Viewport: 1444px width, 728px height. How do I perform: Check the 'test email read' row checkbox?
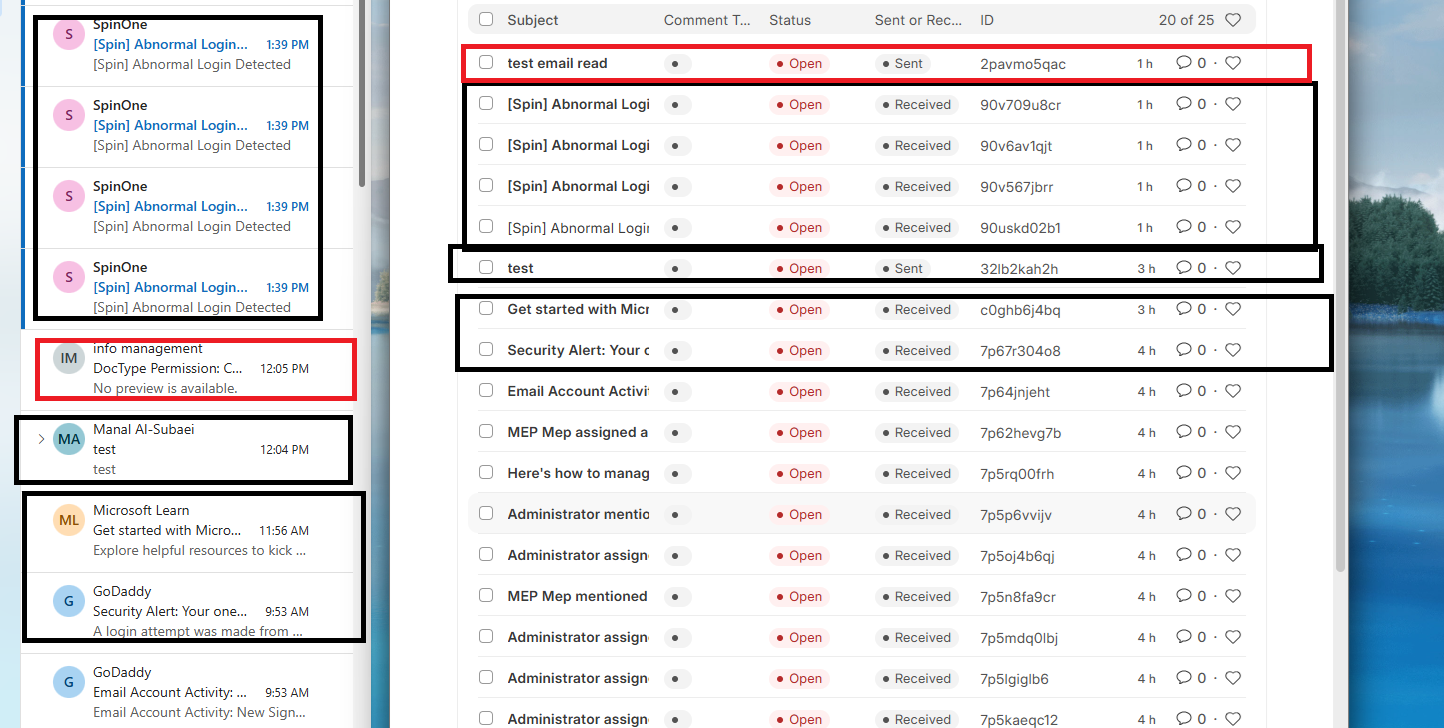(486, 62)
